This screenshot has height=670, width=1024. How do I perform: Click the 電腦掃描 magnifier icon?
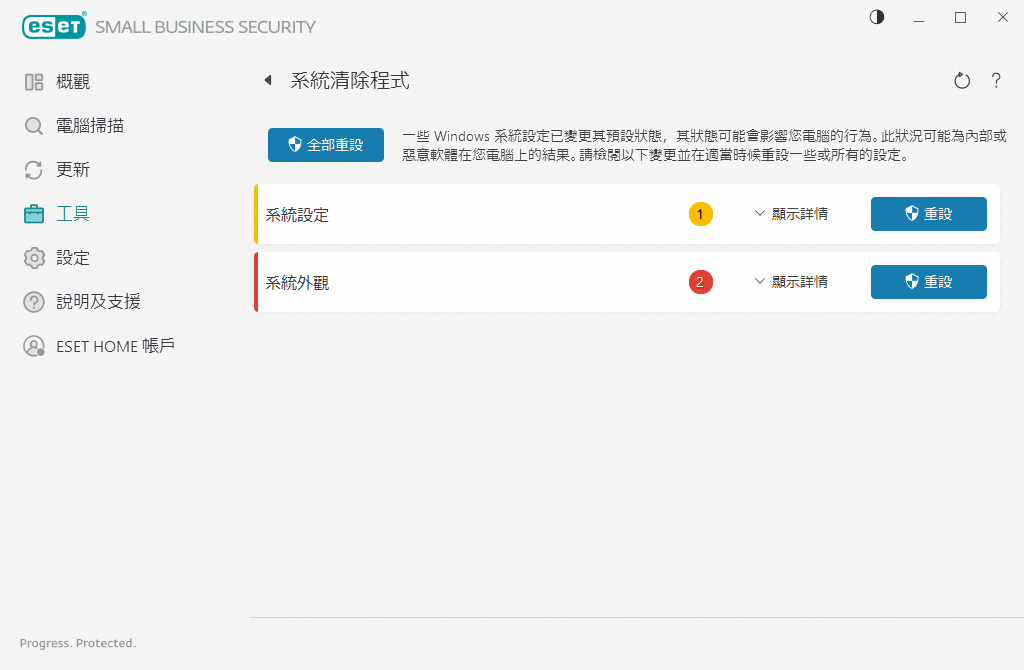click(34, 126)
